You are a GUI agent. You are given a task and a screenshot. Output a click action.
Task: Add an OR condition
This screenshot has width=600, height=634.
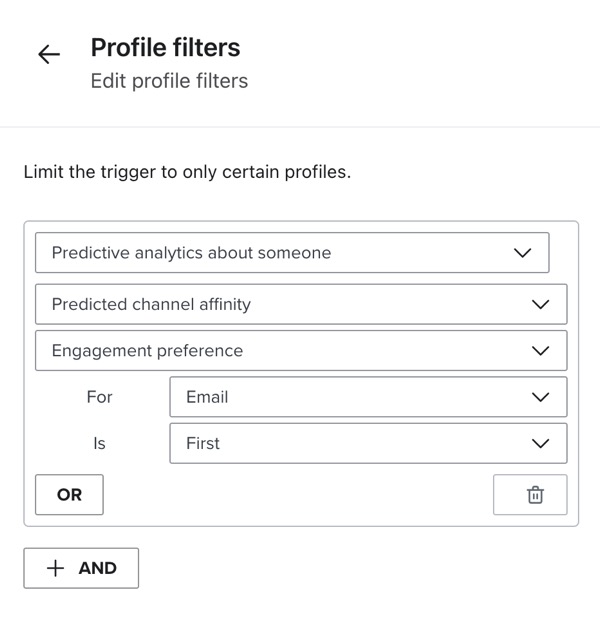coord(69,495)
